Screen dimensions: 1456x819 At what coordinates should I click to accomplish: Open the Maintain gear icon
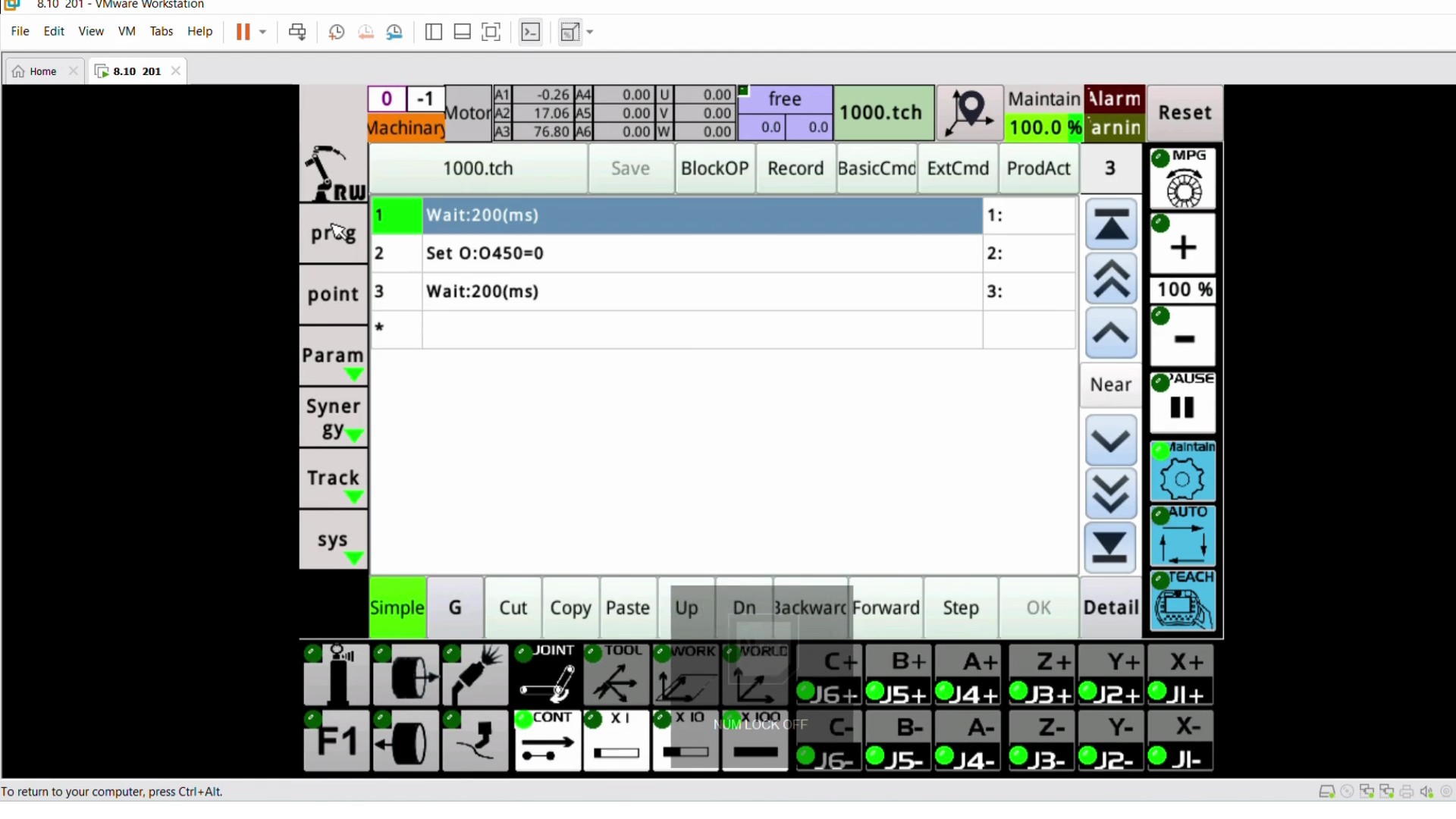point(1181,475)
